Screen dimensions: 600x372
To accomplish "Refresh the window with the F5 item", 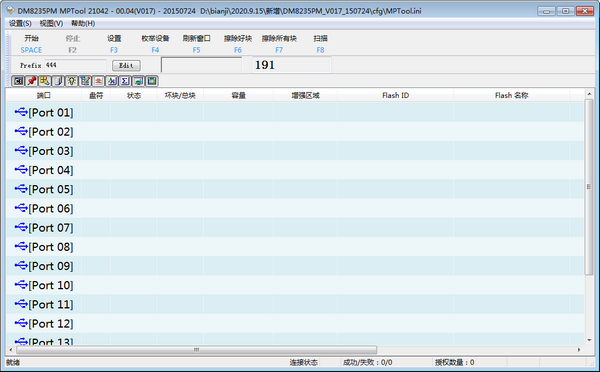I will pos(196,44).
